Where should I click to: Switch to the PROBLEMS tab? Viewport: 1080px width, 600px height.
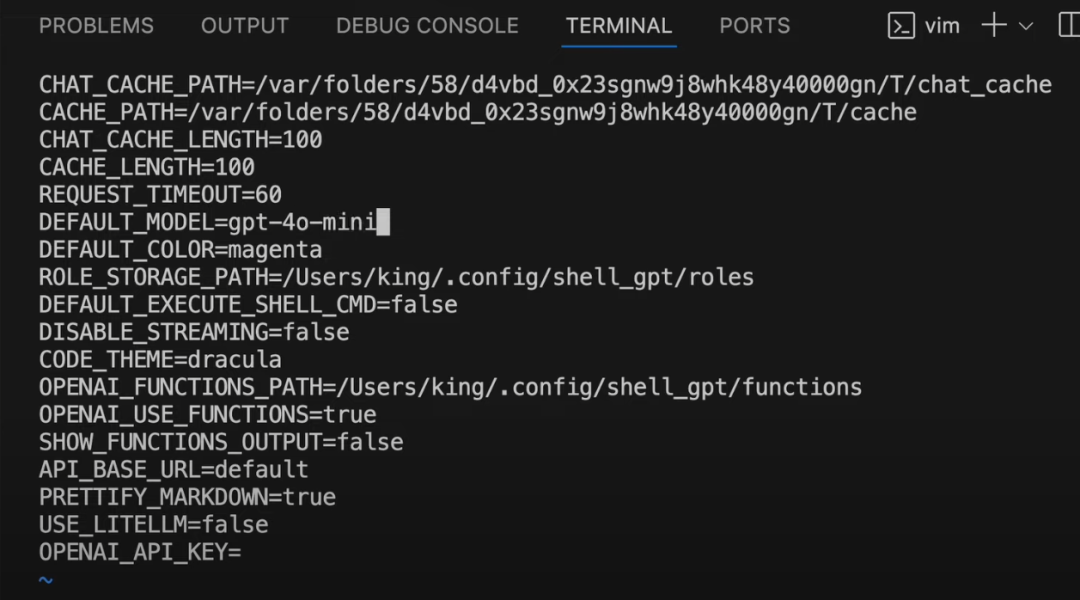click(96, 25)
